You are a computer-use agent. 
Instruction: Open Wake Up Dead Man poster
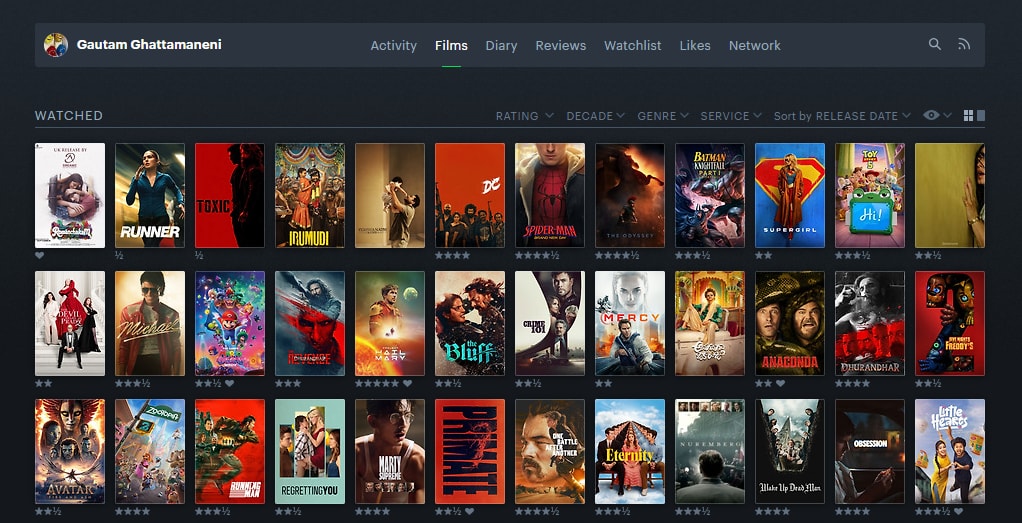click(790, 451)
